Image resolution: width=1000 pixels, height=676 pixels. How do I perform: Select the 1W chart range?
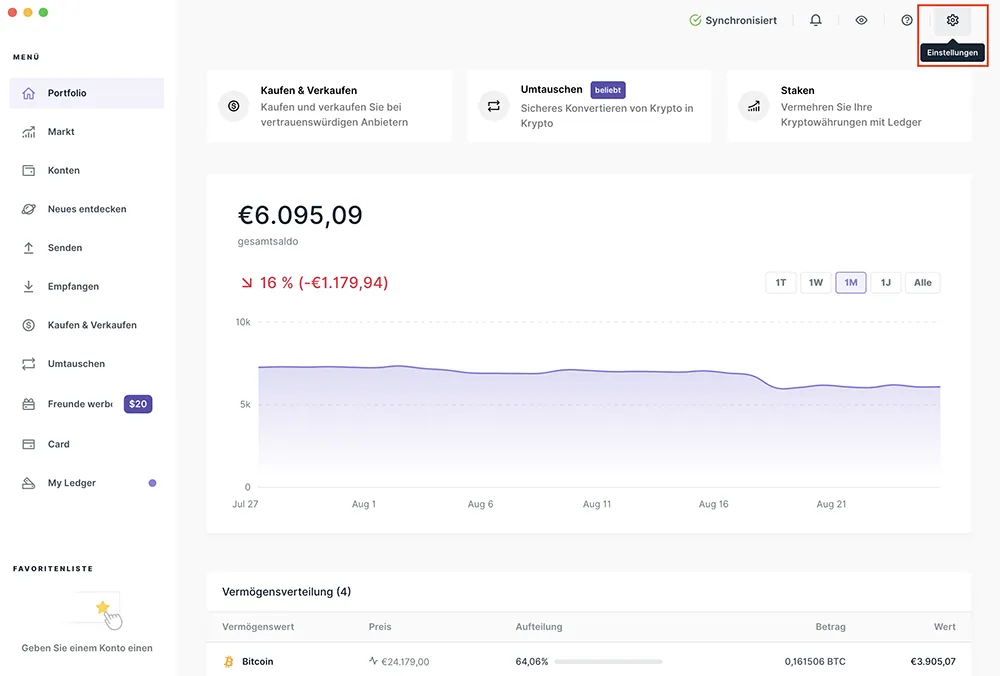(816, 283)
